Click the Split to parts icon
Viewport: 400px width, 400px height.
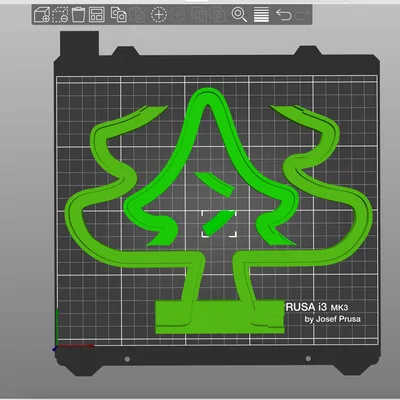coord(217,15)
